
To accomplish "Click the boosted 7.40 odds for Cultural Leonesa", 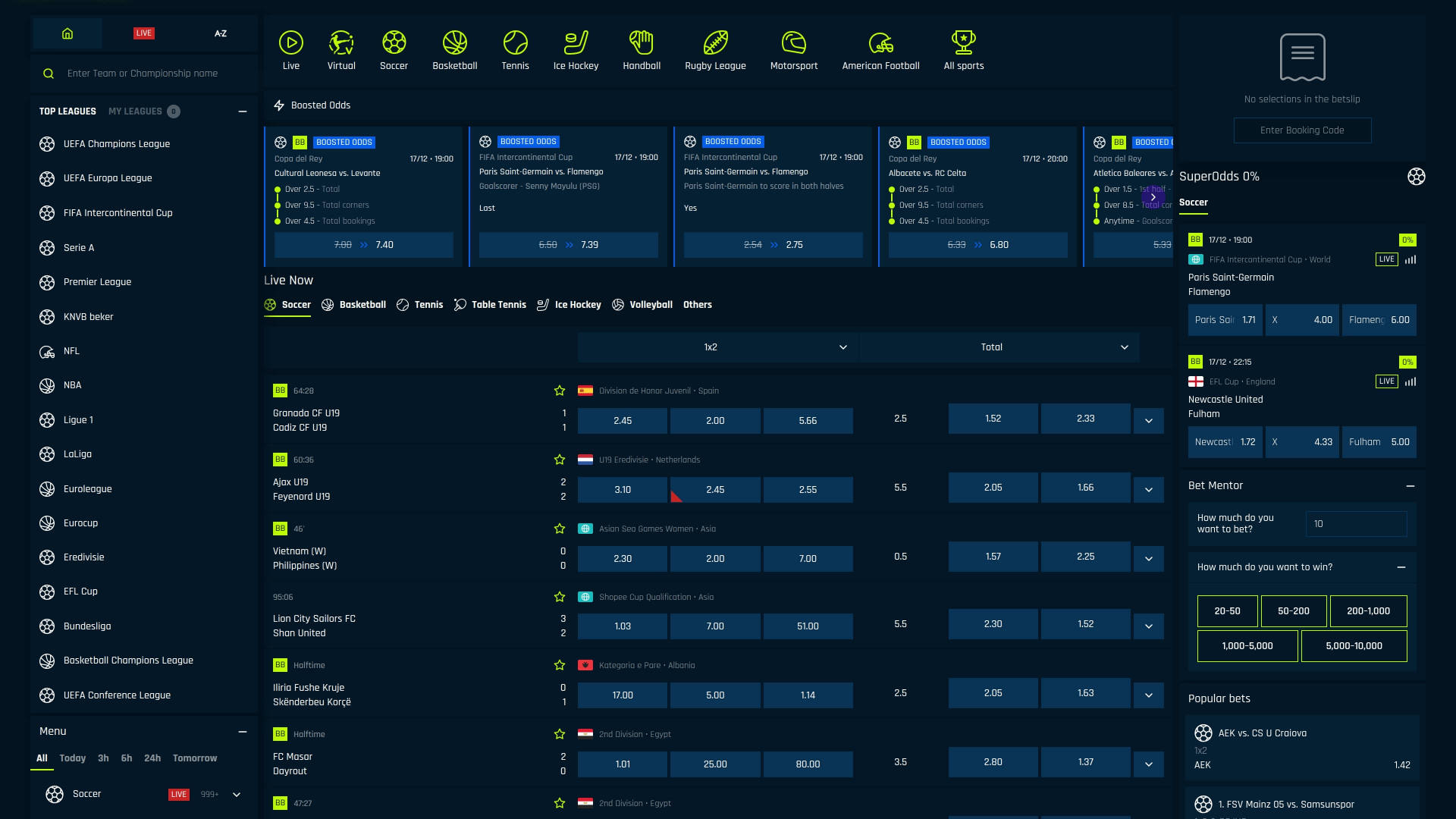I will click(364, 244).
